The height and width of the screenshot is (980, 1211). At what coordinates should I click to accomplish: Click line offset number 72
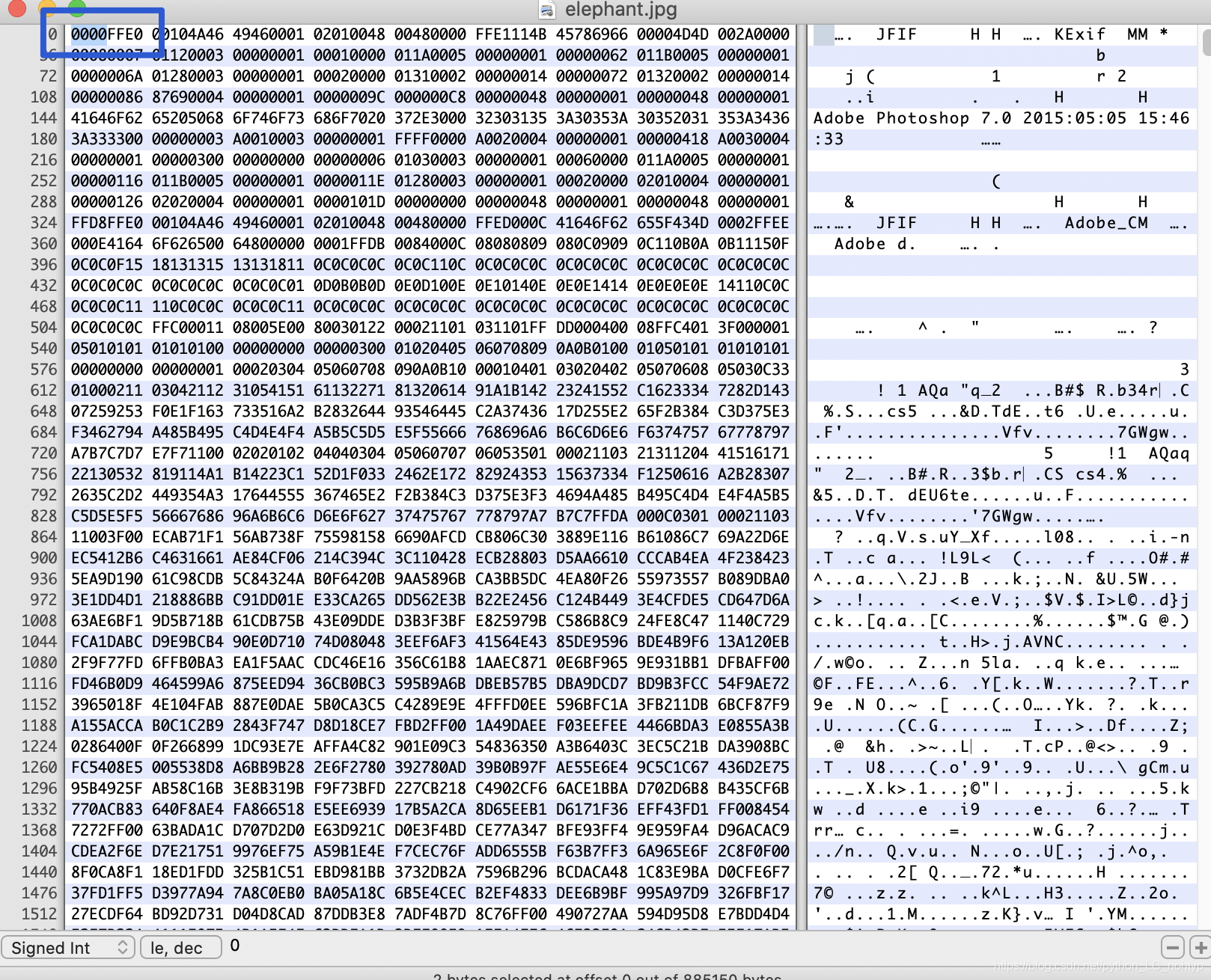(48, 76)
